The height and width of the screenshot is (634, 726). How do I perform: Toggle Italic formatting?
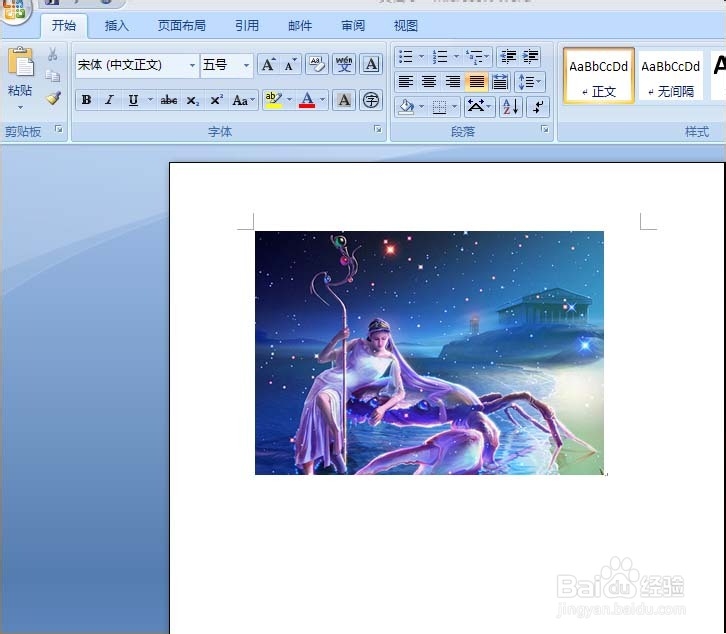(109, 100)
